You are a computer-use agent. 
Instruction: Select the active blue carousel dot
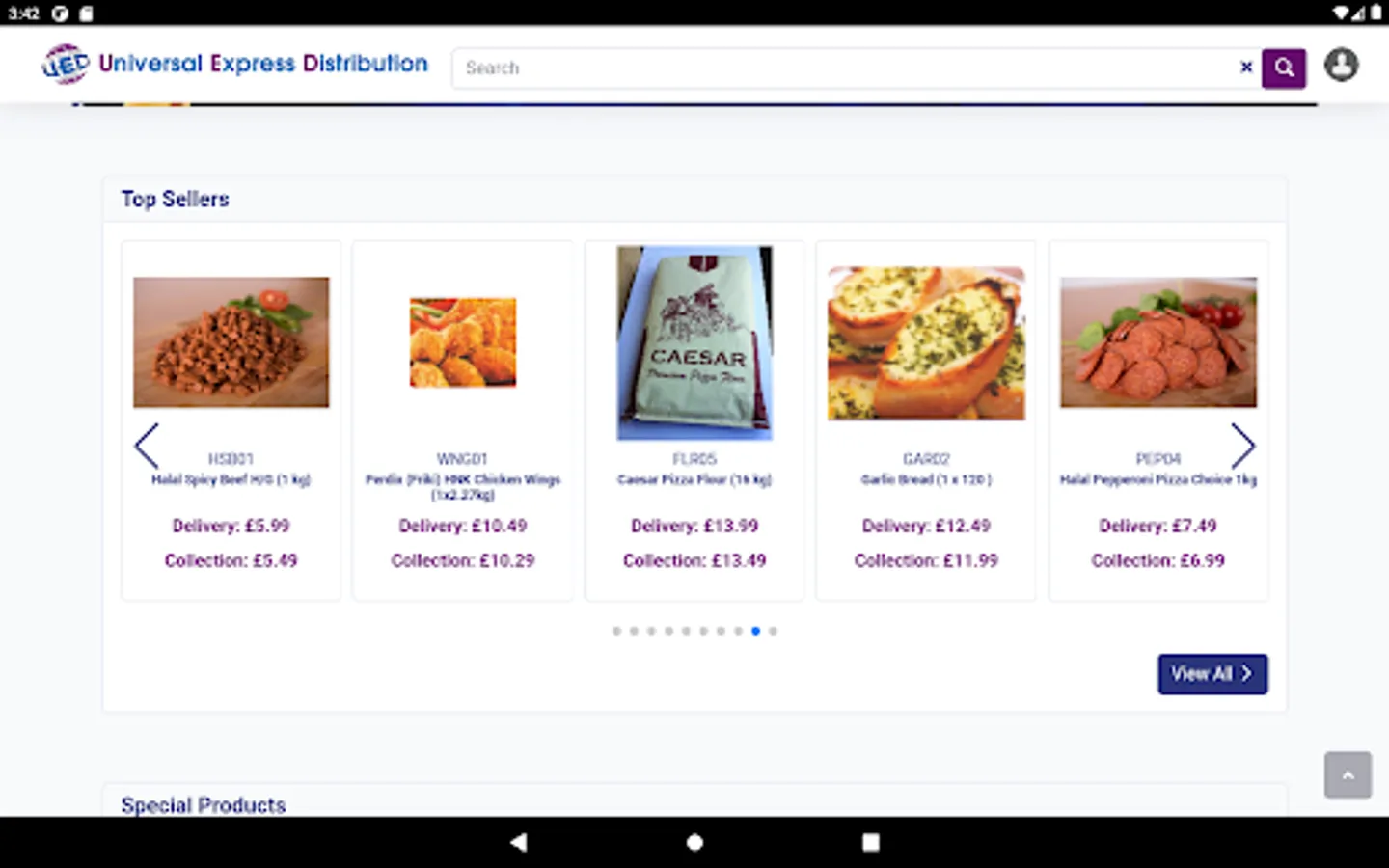click(755, 631)
